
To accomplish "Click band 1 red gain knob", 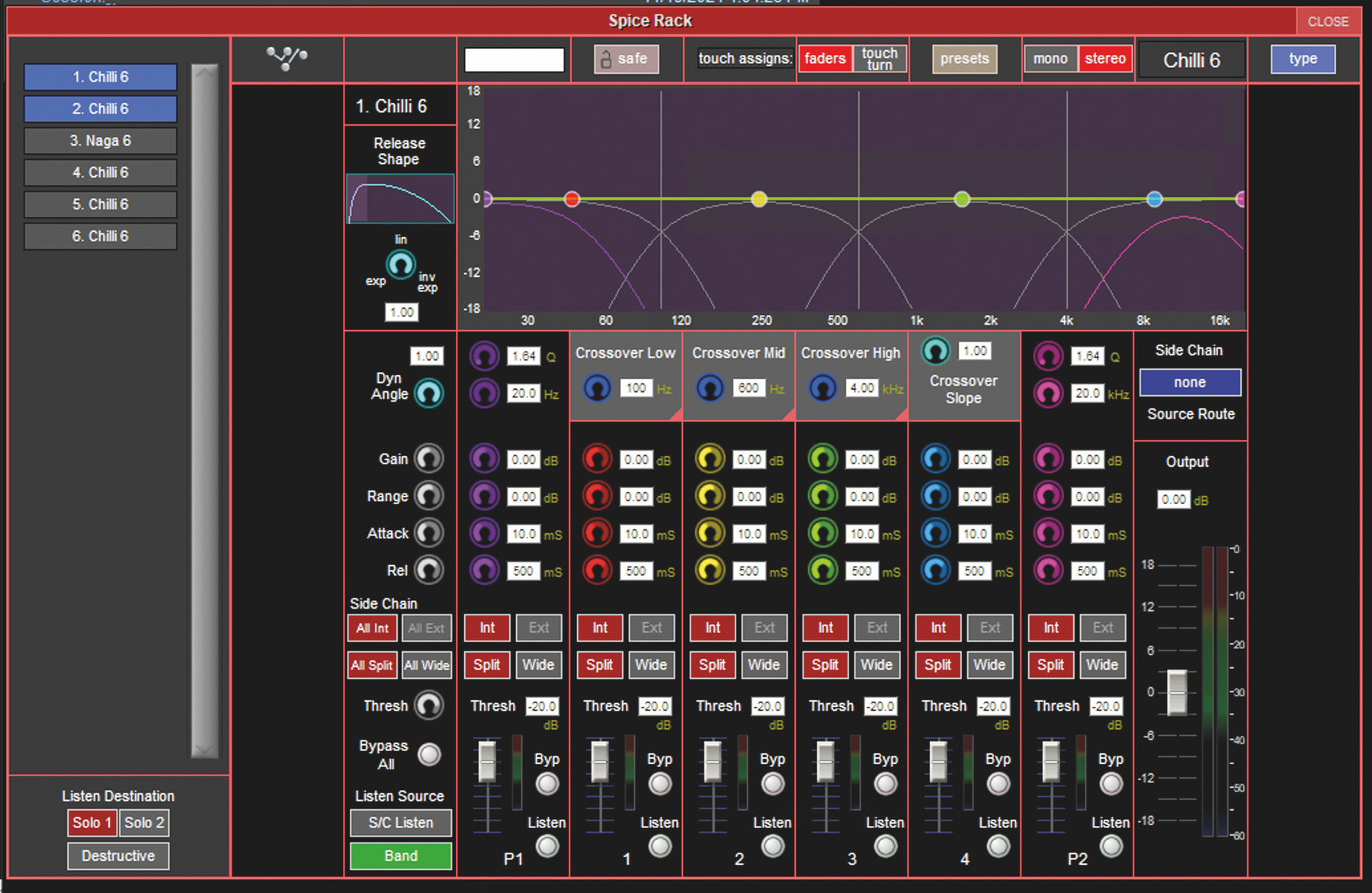I will [x=598, y=458].
